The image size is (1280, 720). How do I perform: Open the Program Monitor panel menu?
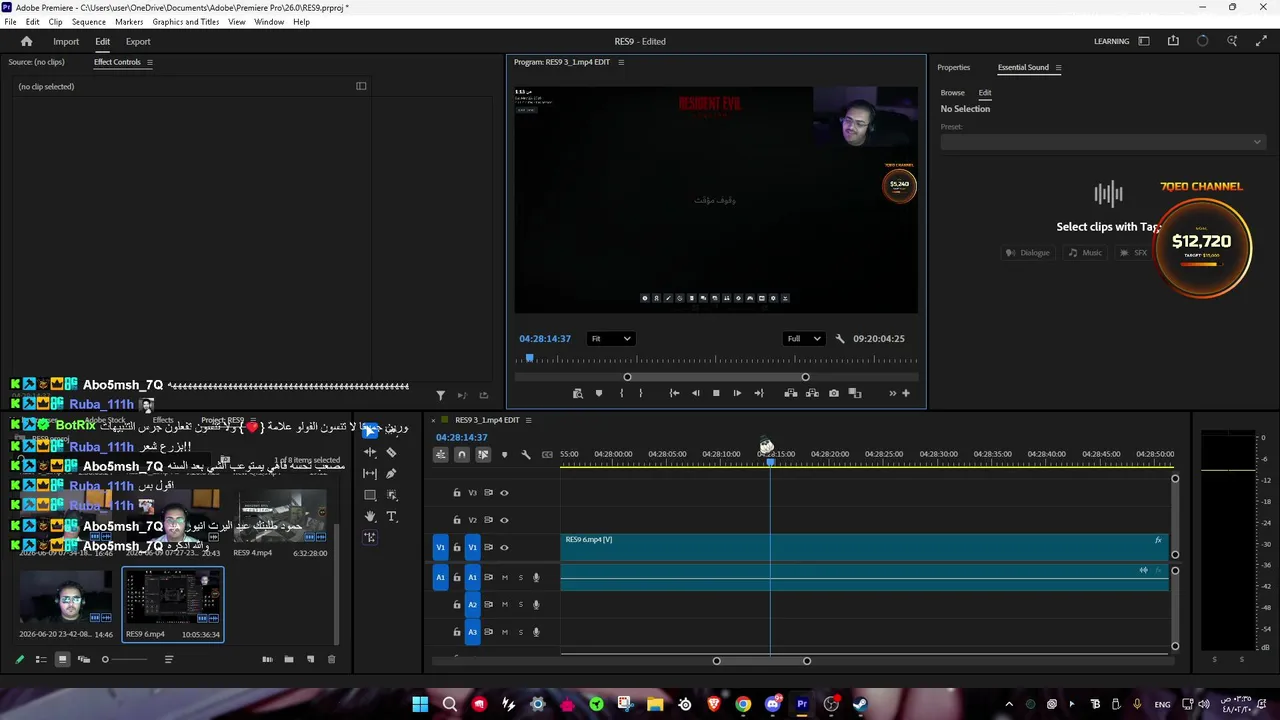pyautogui.click(x=621, y=62)
